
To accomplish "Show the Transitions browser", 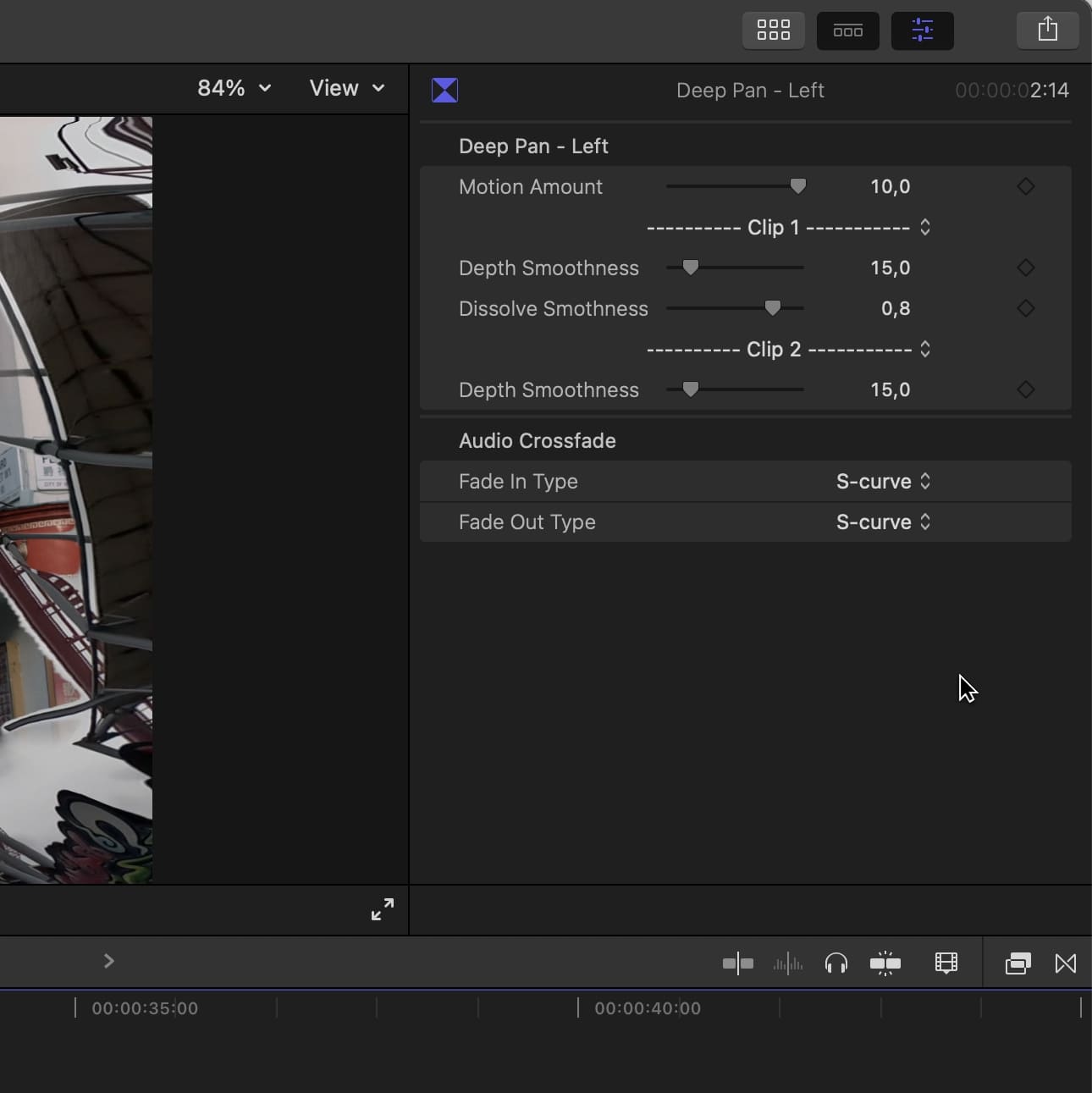I will [x=1065, y=963].
